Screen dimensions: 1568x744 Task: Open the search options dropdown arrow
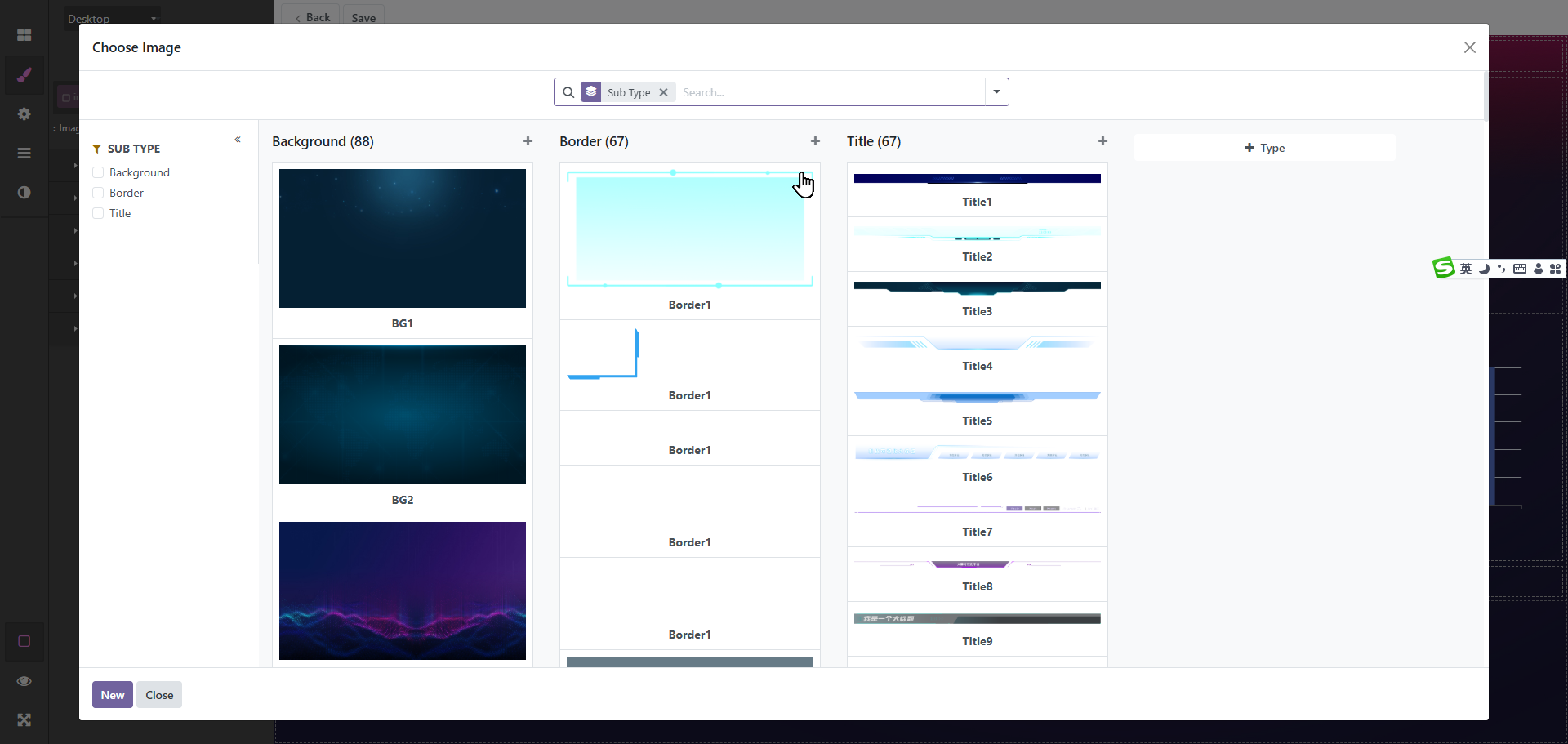tap(996, 92)
